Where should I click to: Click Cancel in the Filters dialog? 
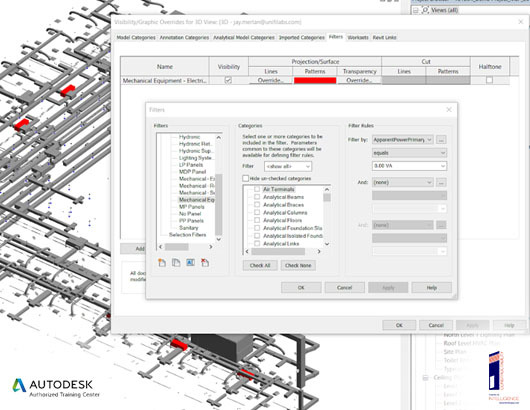pyautogui.click(x=344, y=288)
